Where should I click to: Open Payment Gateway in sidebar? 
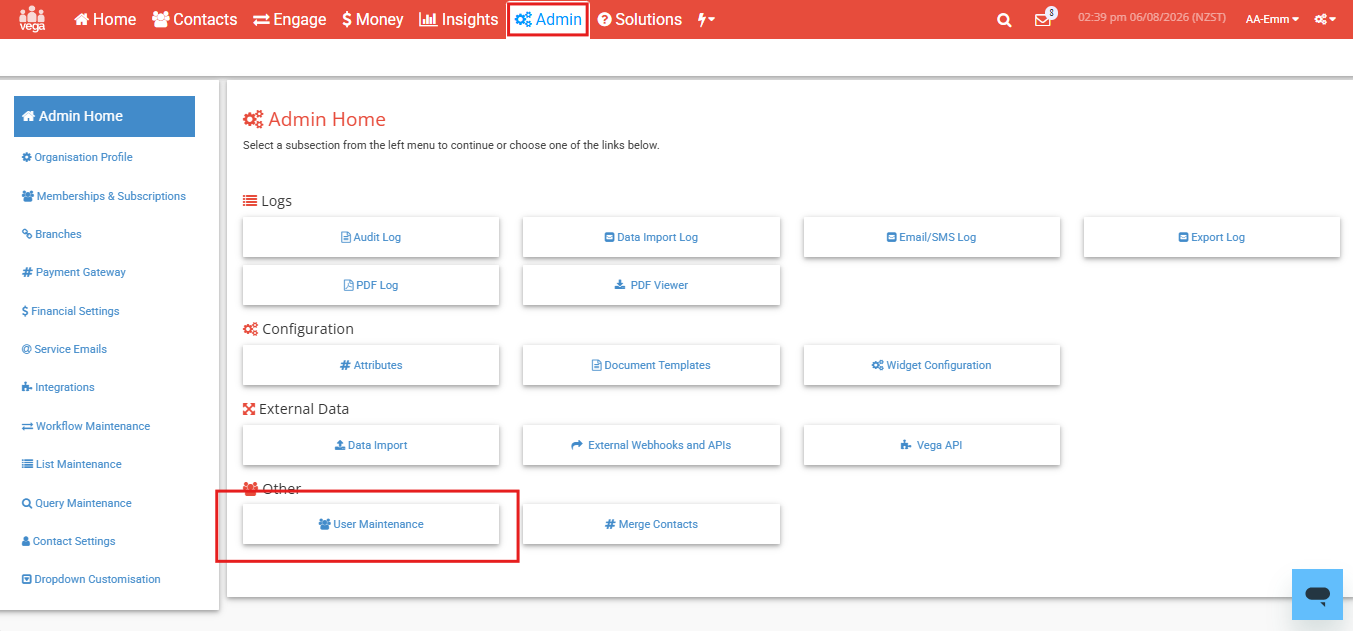(x=74, y=272)
